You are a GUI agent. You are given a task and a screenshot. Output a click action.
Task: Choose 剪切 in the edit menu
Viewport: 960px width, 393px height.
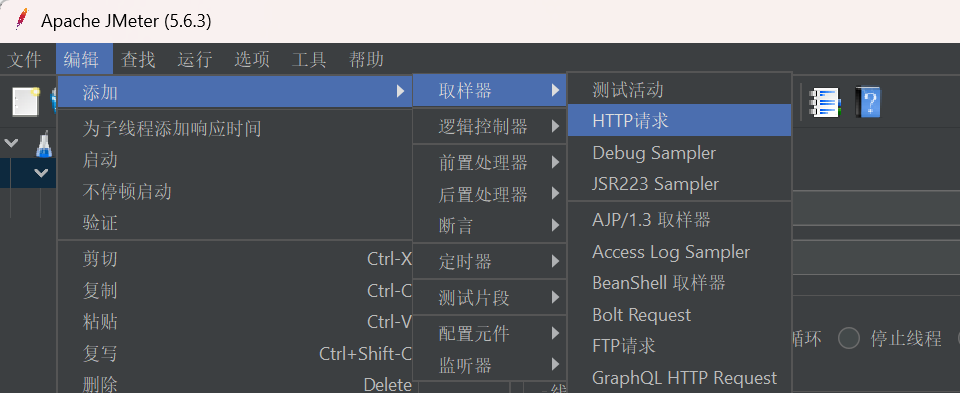coord(235,260)
